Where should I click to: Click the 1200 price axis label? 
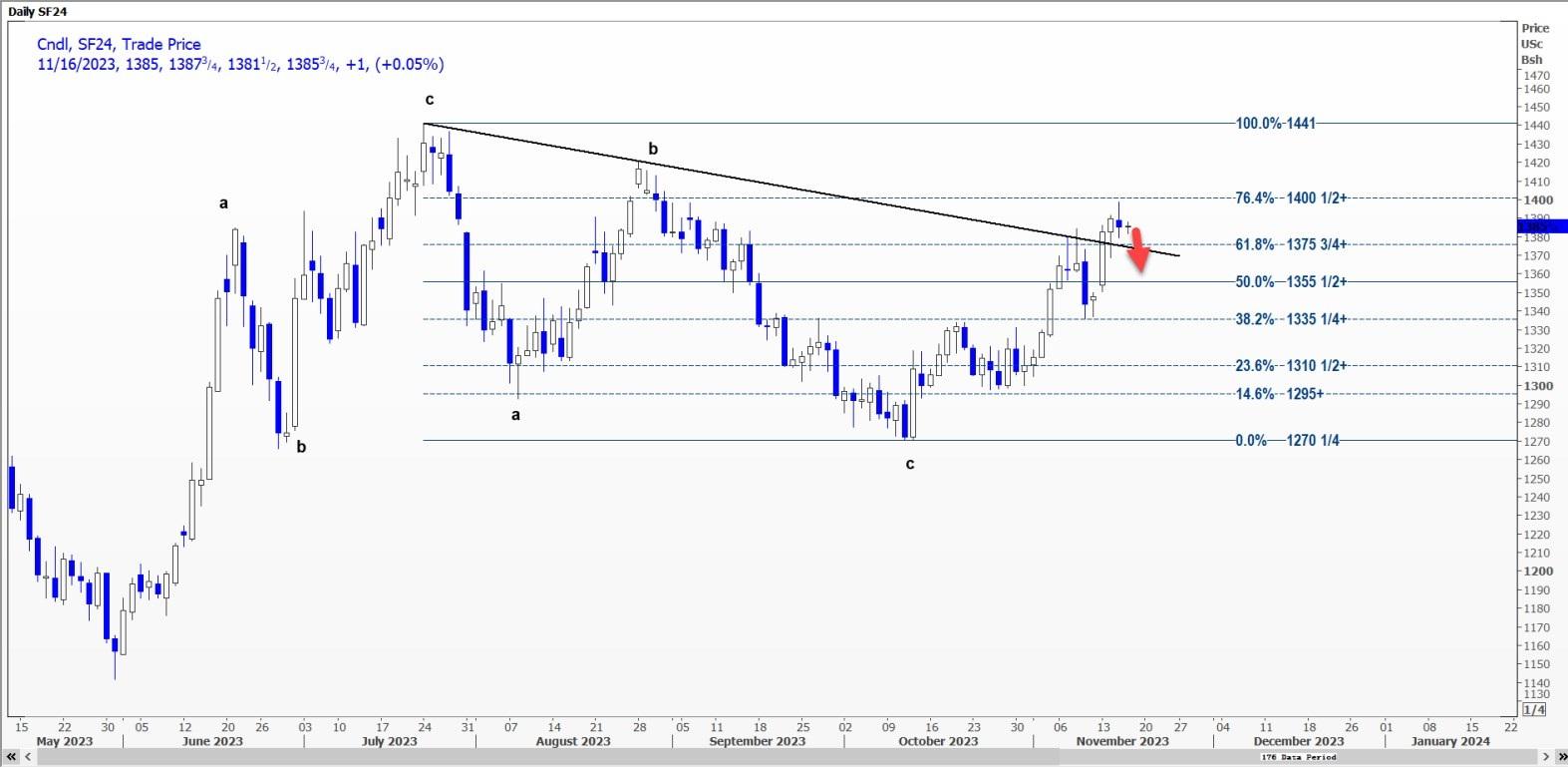[1538, 572]
